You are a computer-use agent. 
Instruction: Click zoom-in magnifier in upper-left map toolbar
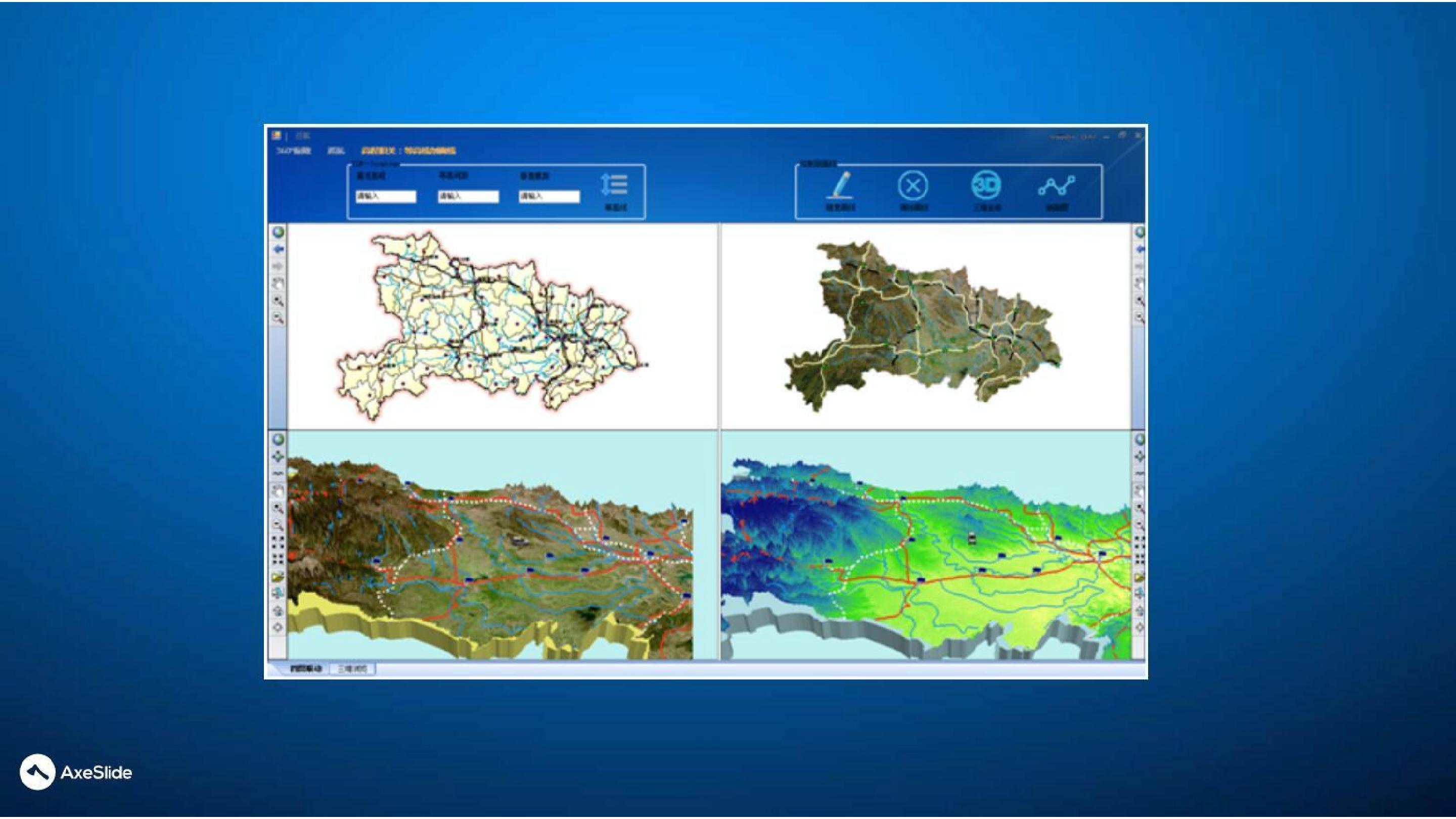coord(278,301)
